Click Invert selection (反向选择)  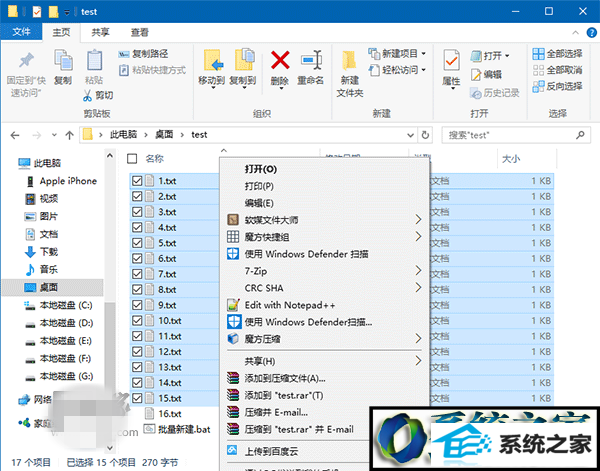[558, 86]
